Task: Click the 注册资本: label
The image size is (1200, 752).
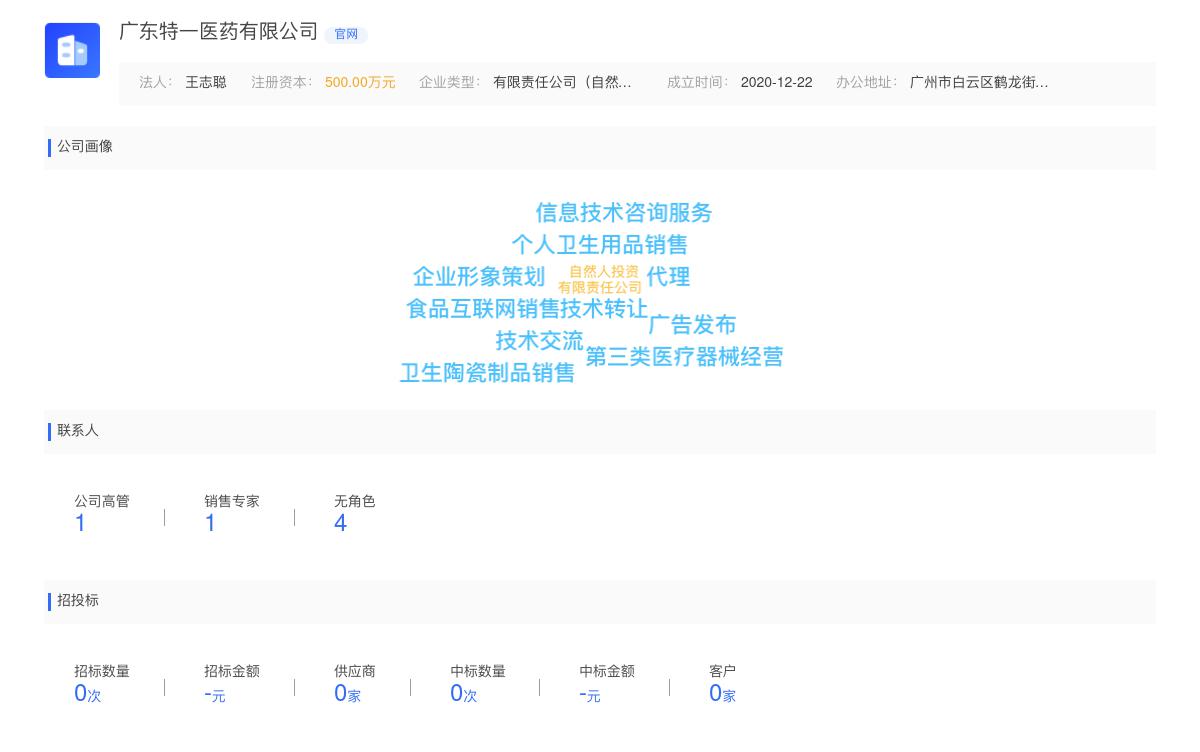Action: (282, 83)
